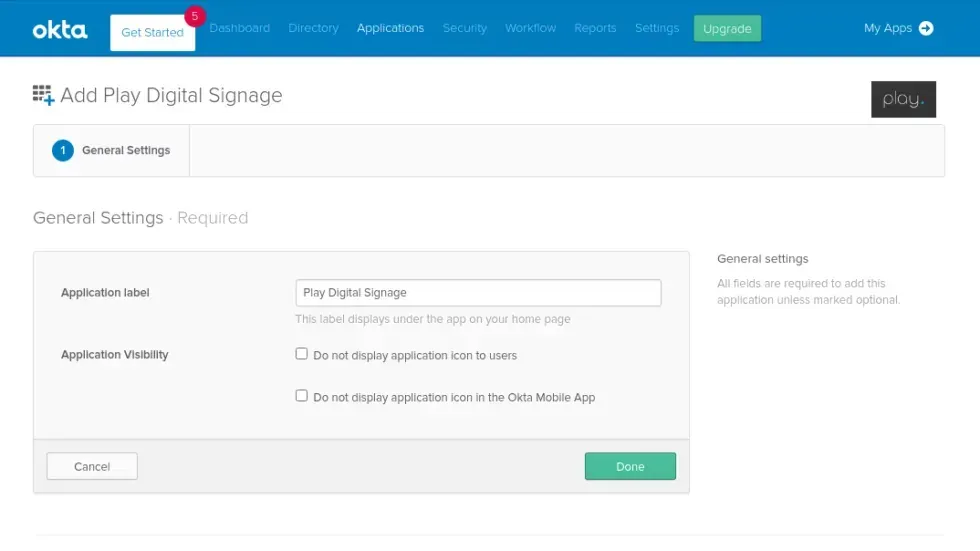Open the Settings menu
Image resolution: width=980 pixels, height=551 pixels.
(x=657, y=28)
